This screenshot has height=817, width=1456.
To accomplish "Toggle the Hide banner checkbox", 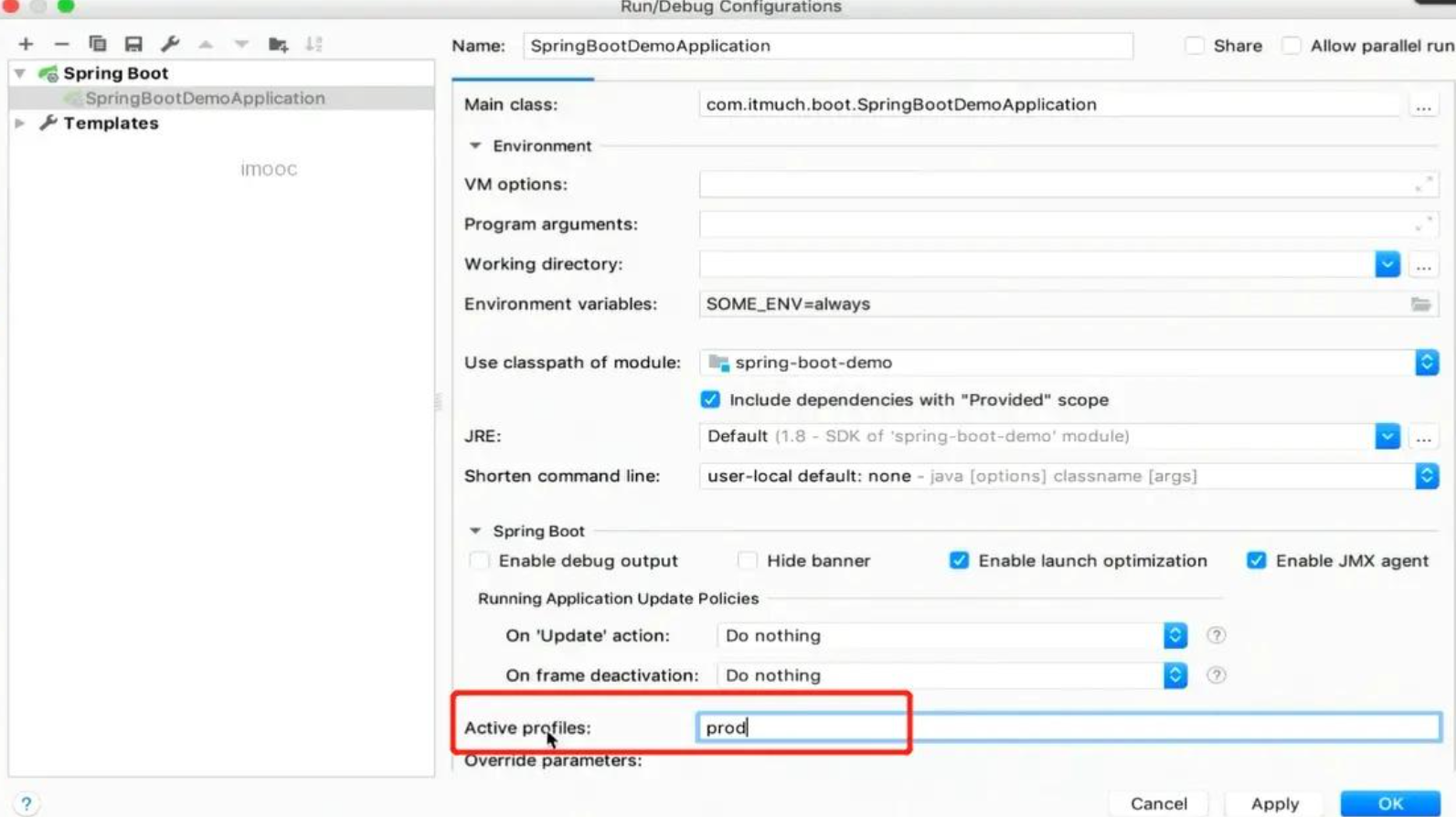I will tap(747, 561).
